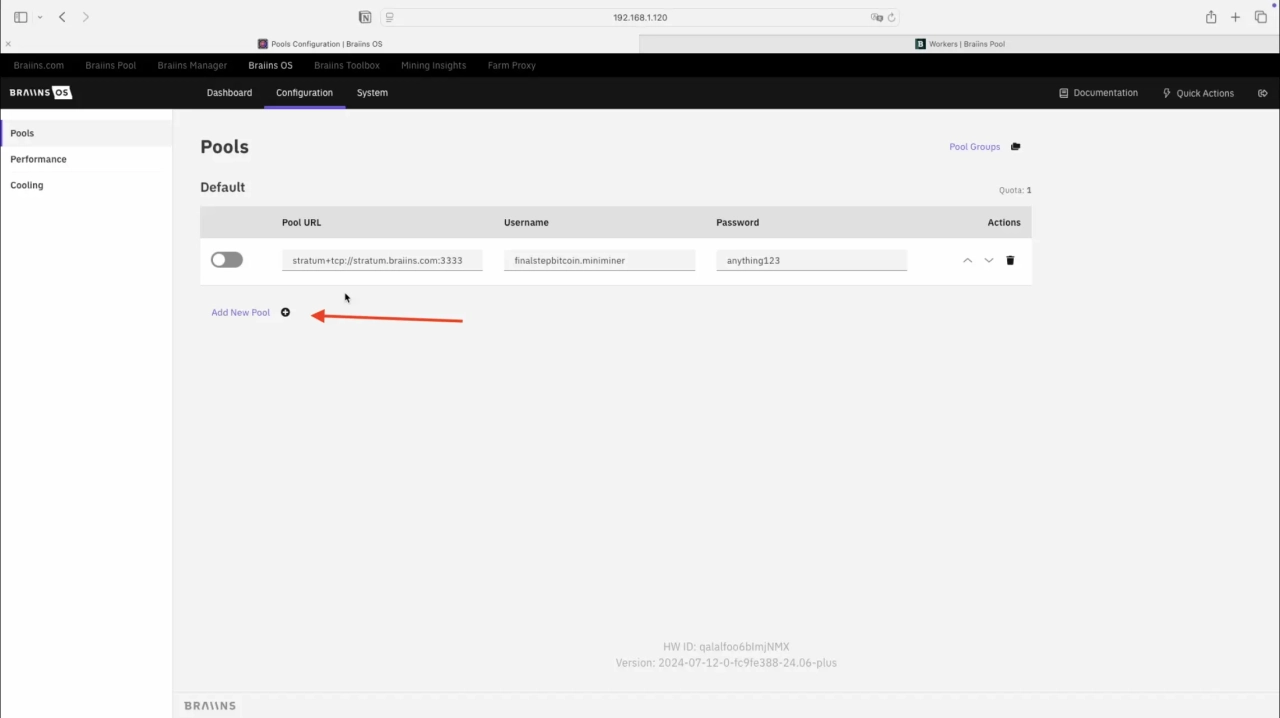Go to the Dashboard tab
This screenshot has width=1280, height=718.
229,93
